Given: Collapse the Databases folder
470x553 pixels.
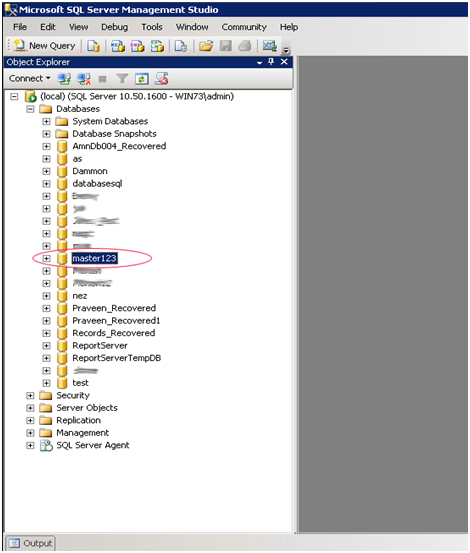Looking at the screenshot, I should (x=30, y=109).
